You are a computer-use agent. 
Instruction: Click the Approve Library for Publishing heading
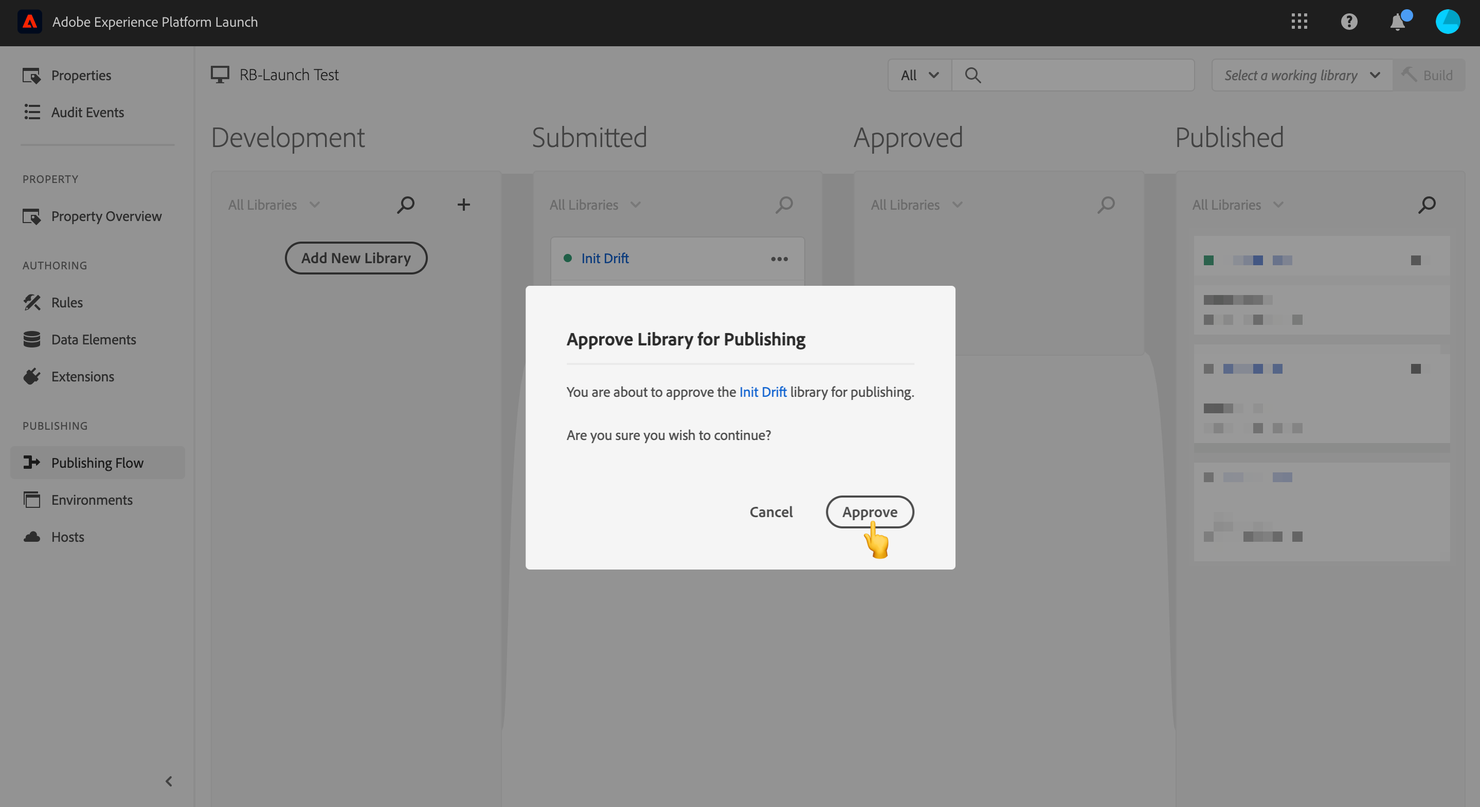pos(686,339)
